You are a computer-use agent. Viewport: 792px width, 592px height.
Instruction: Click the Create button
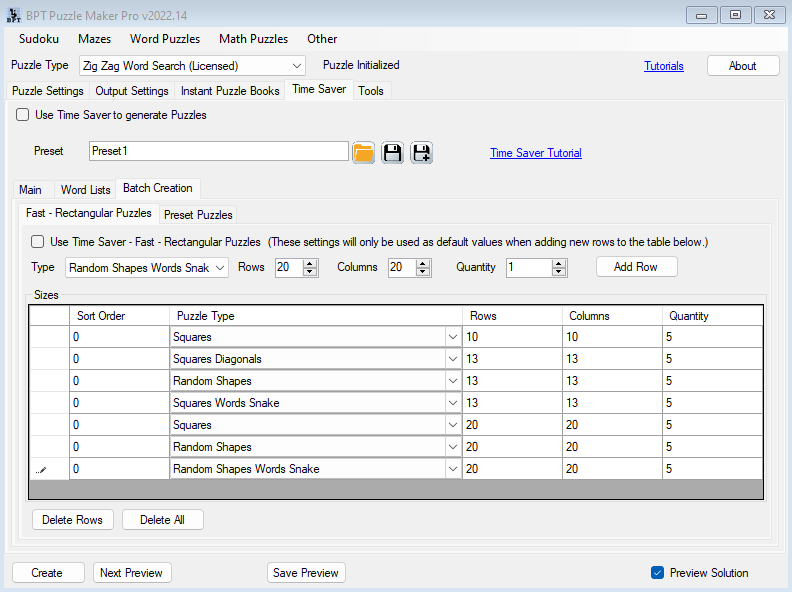click(47, 573)
